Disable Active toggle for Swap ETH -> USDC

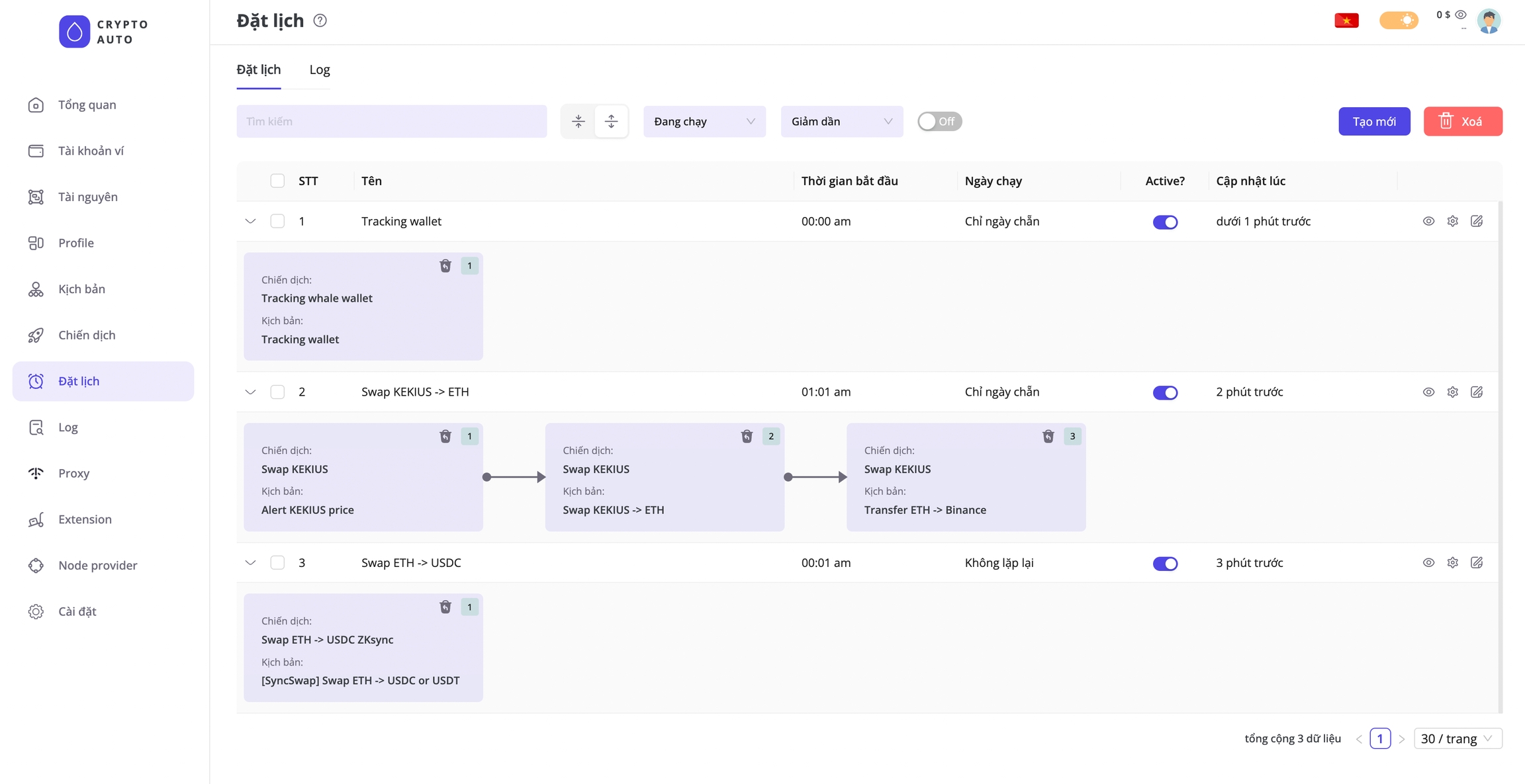(1165, 563)
